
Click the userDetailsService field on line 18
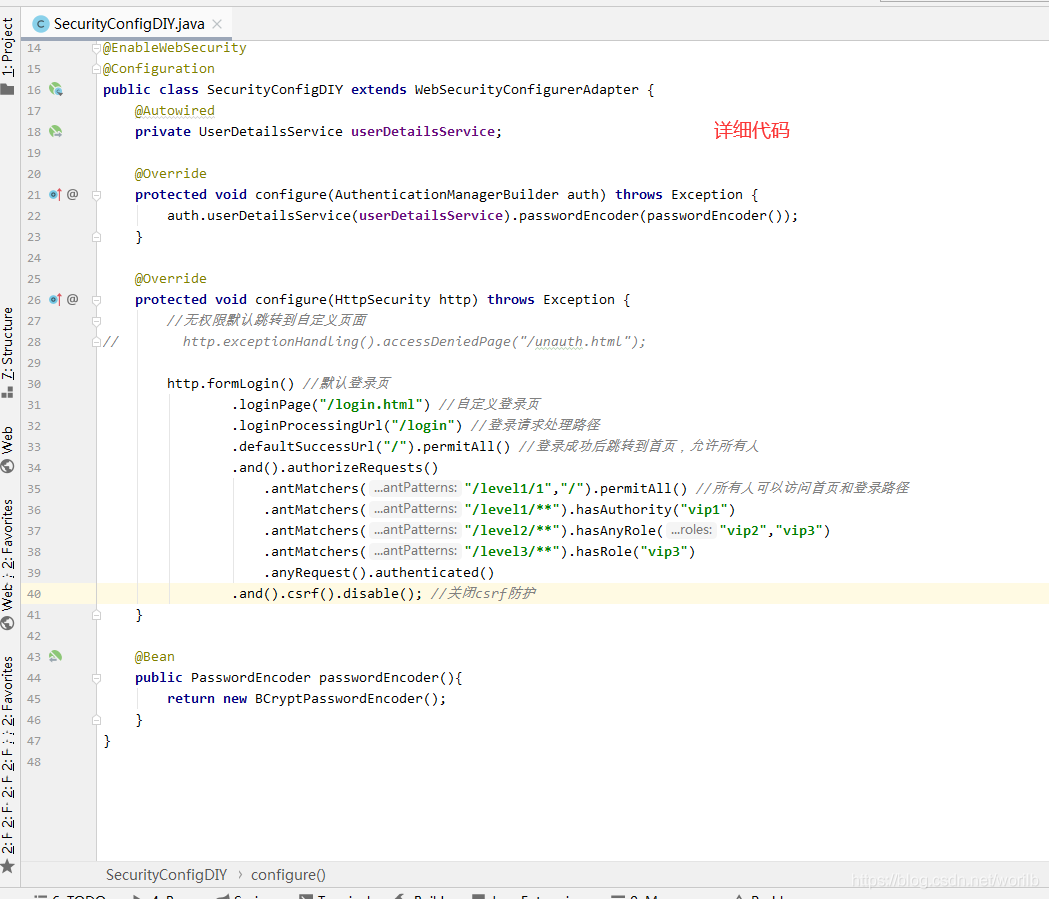pos(423,131)
